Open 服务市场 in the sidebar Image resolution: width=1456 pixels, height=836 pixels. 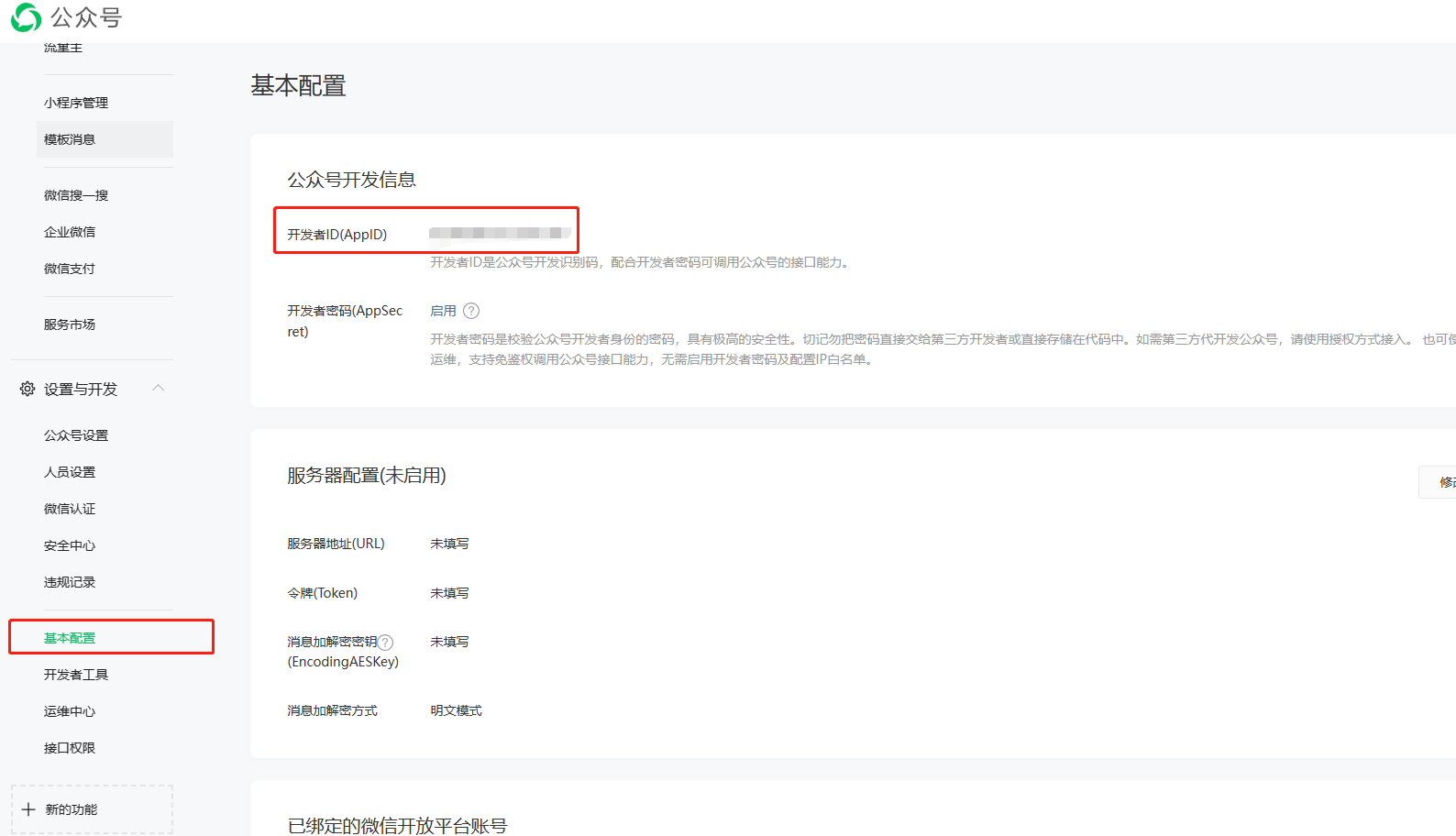70,324
